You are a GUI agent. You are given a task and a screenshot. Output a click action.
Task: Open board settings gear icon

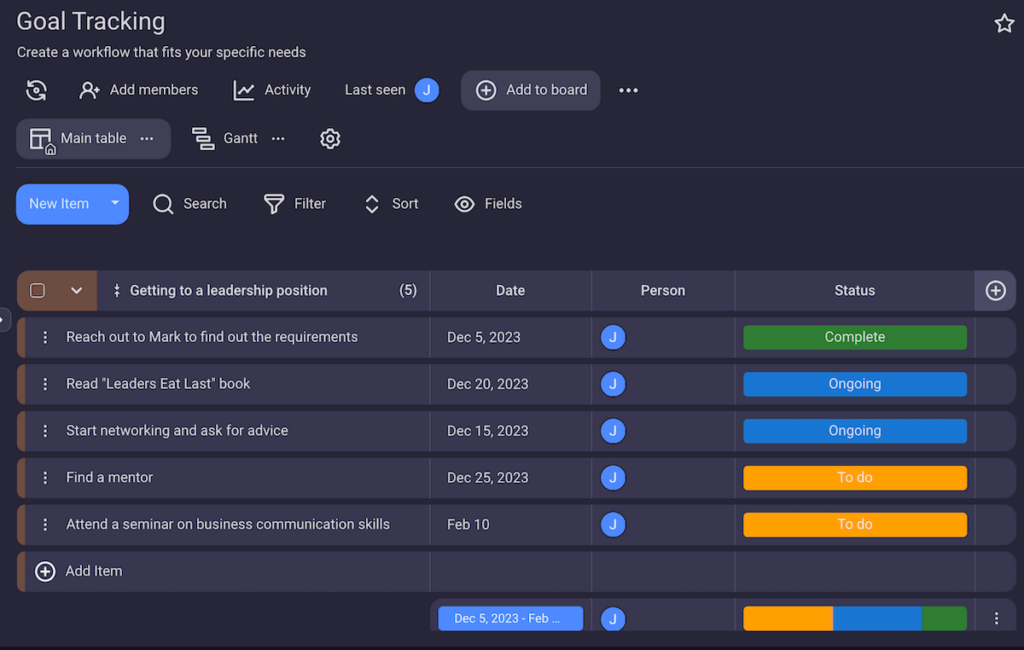(330, 139)
